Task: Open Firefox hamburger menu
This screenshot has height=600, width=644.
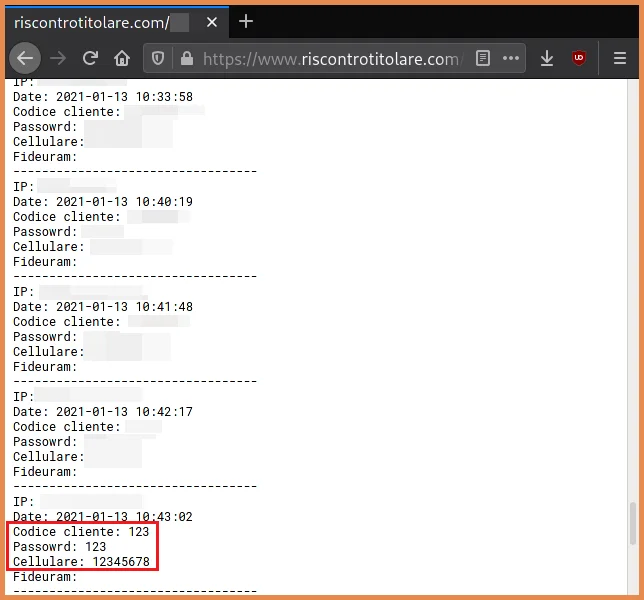Action: [620, 58]
